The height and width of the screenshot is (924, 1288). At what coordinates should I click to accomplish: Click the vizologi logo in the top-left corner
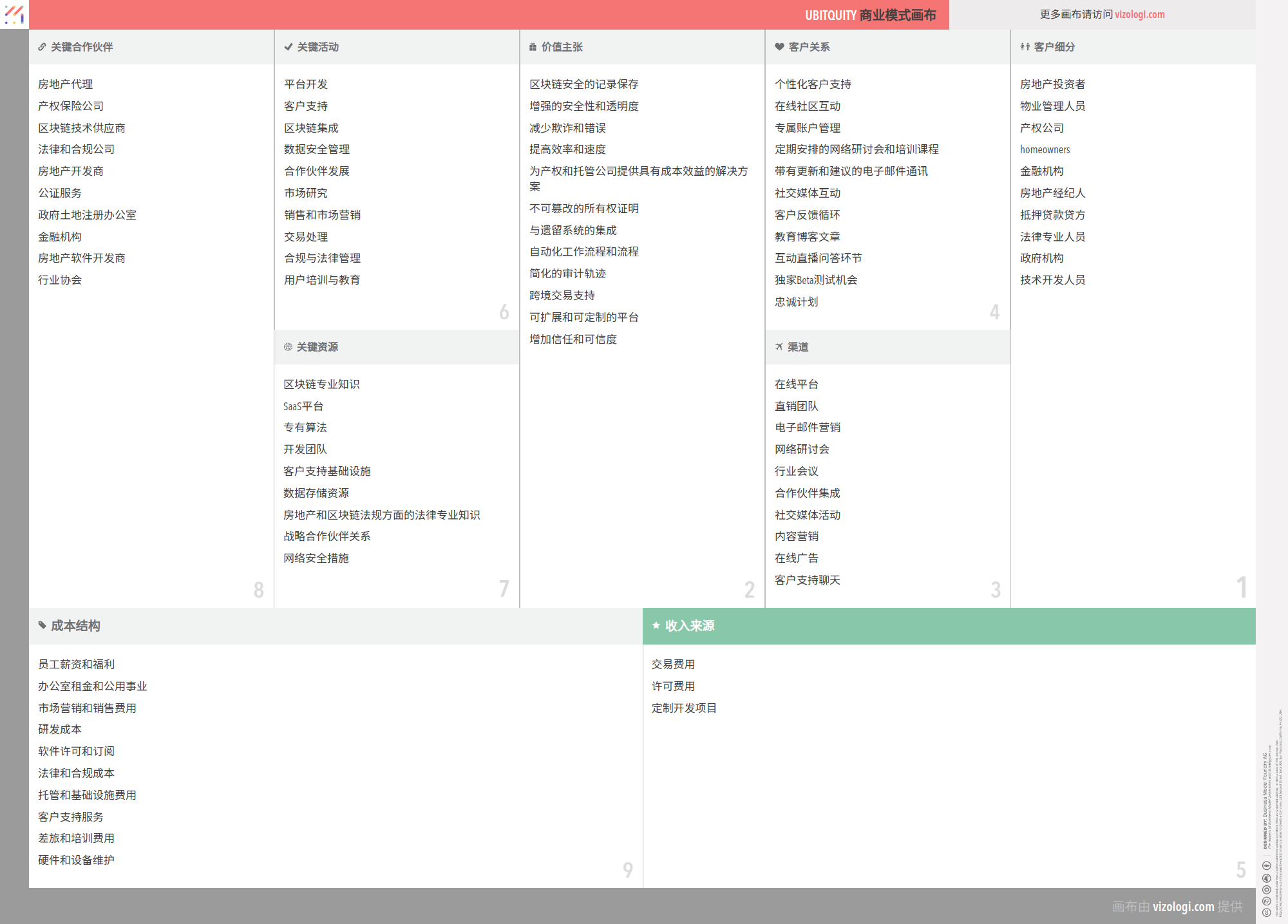coord(14,14)
